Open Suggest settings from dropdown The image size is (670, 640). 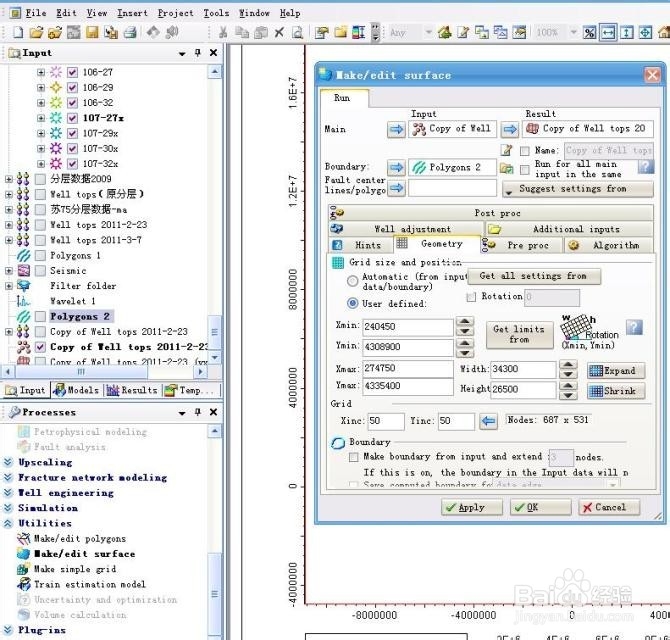[577, 189]
